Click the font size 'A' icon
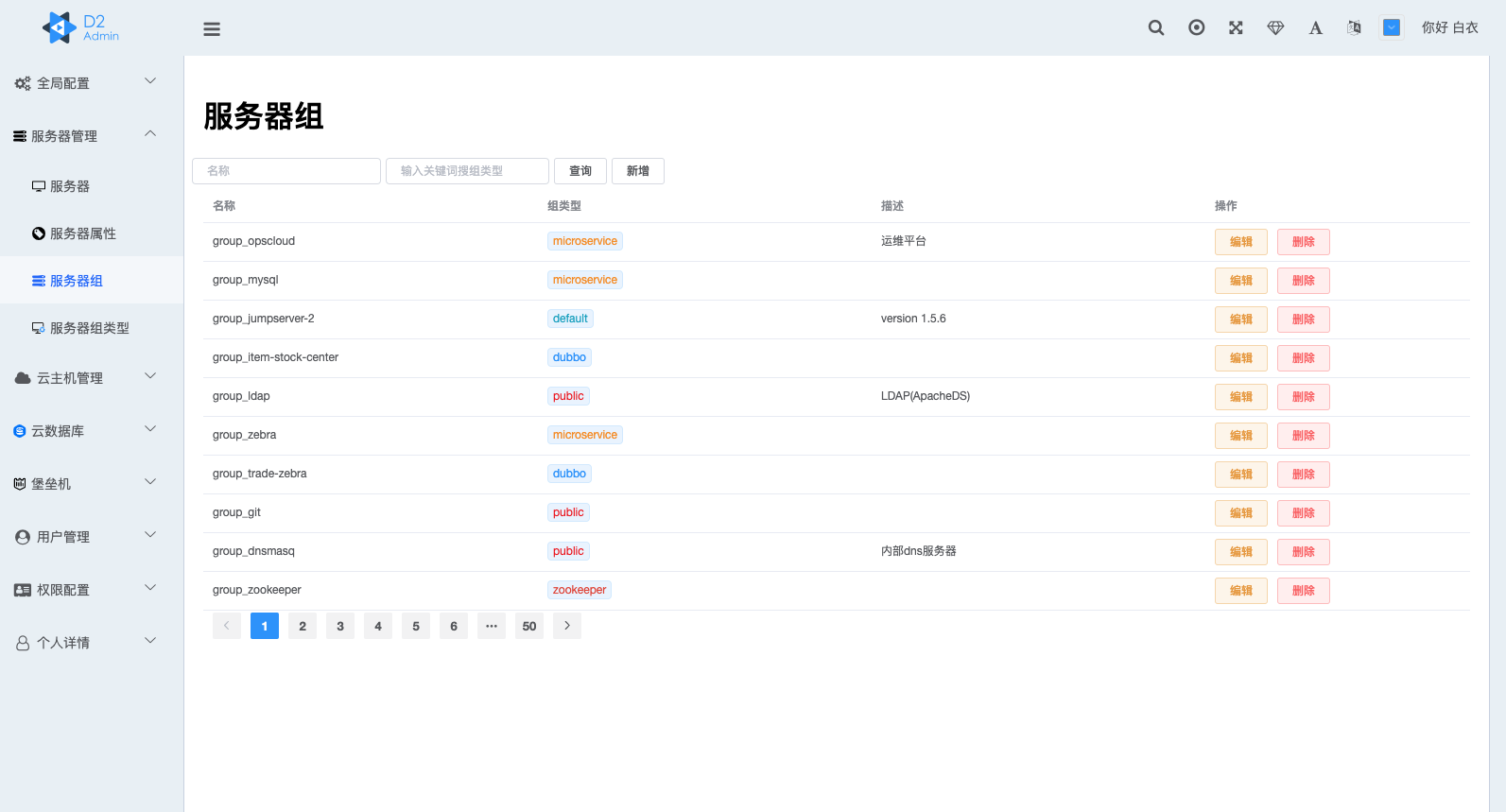Screen dimensions: 1506x812 pos(1315,27)
